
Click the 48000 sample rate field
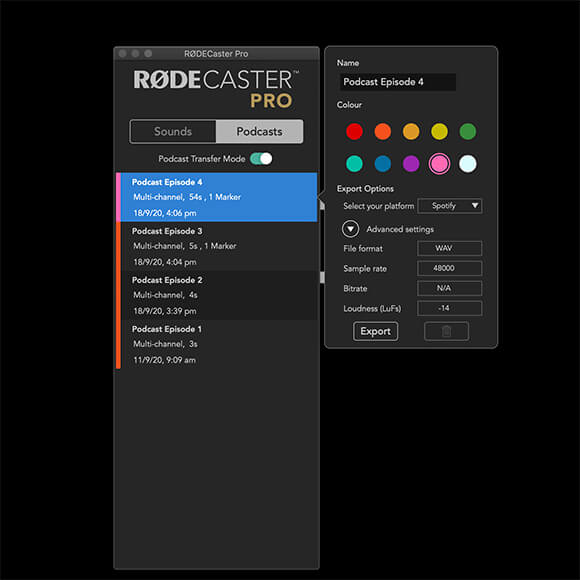(x=449, y=268)
